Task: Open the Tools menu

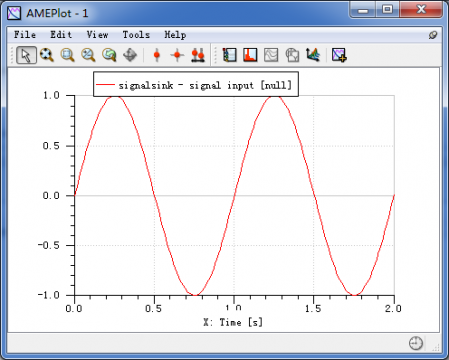Action: click(136, 35)
